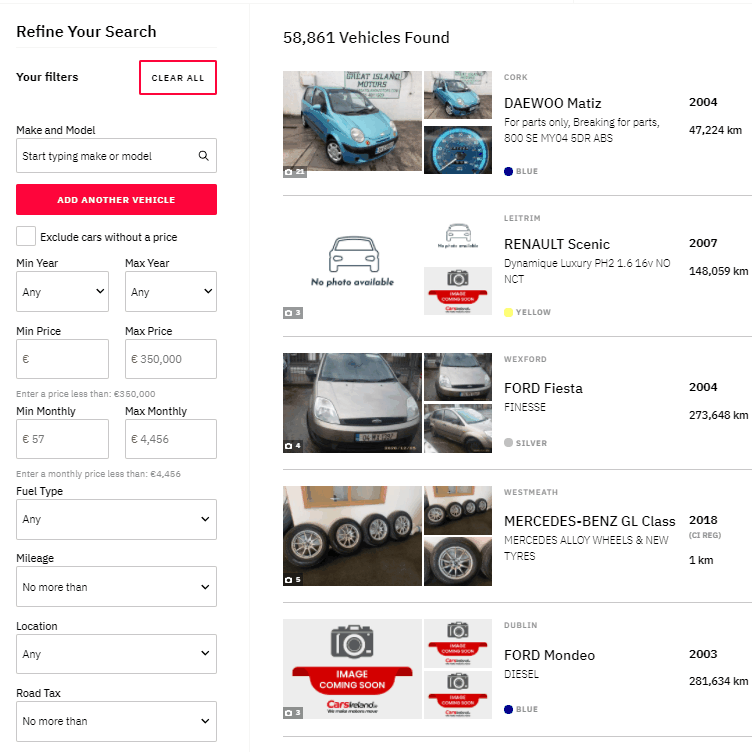Click Add Another Vehicle button
Viewport: 752px width, 752px height.
pyautogui.click(x=116, y=200)
